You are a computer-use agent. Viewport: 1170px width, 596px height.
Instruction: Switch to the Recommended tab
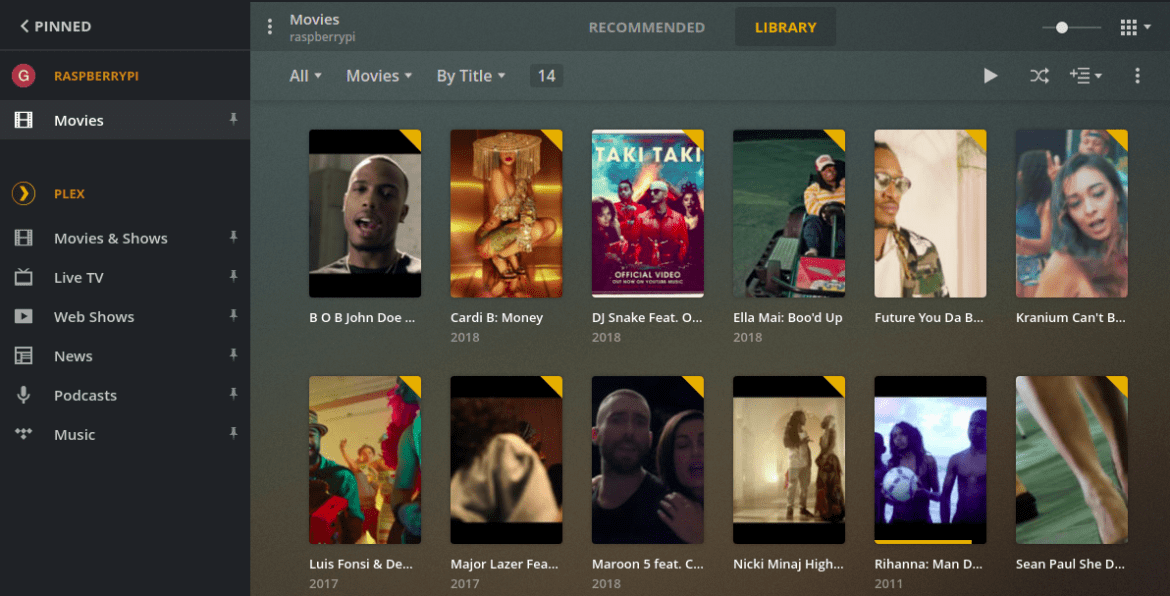click(647, 28)
